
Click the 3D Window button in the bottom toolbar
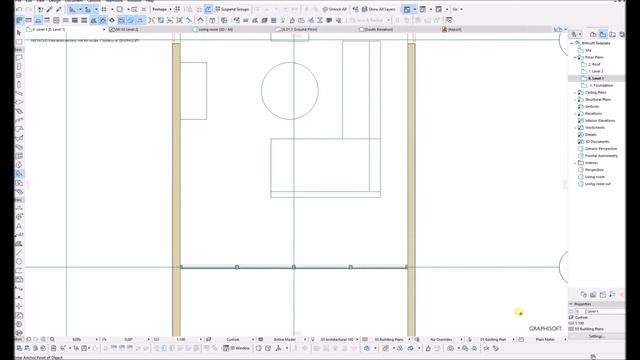[237, 348]
